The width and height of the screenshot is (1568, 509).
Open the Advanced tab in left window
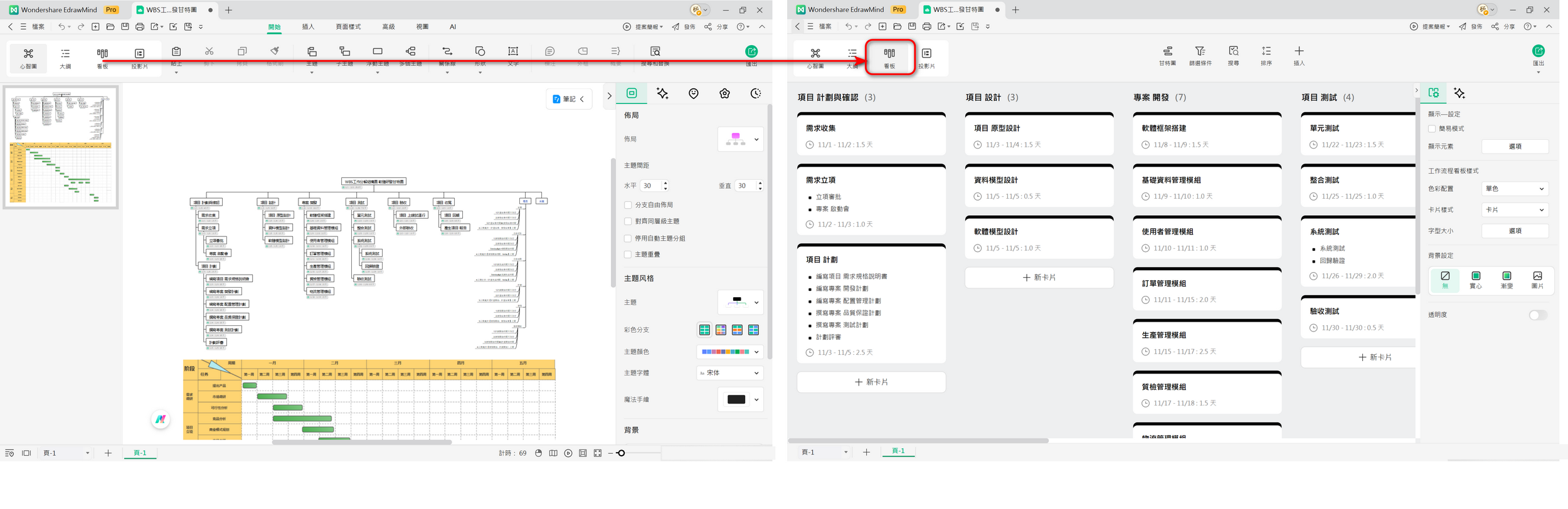tap(388, 27)
